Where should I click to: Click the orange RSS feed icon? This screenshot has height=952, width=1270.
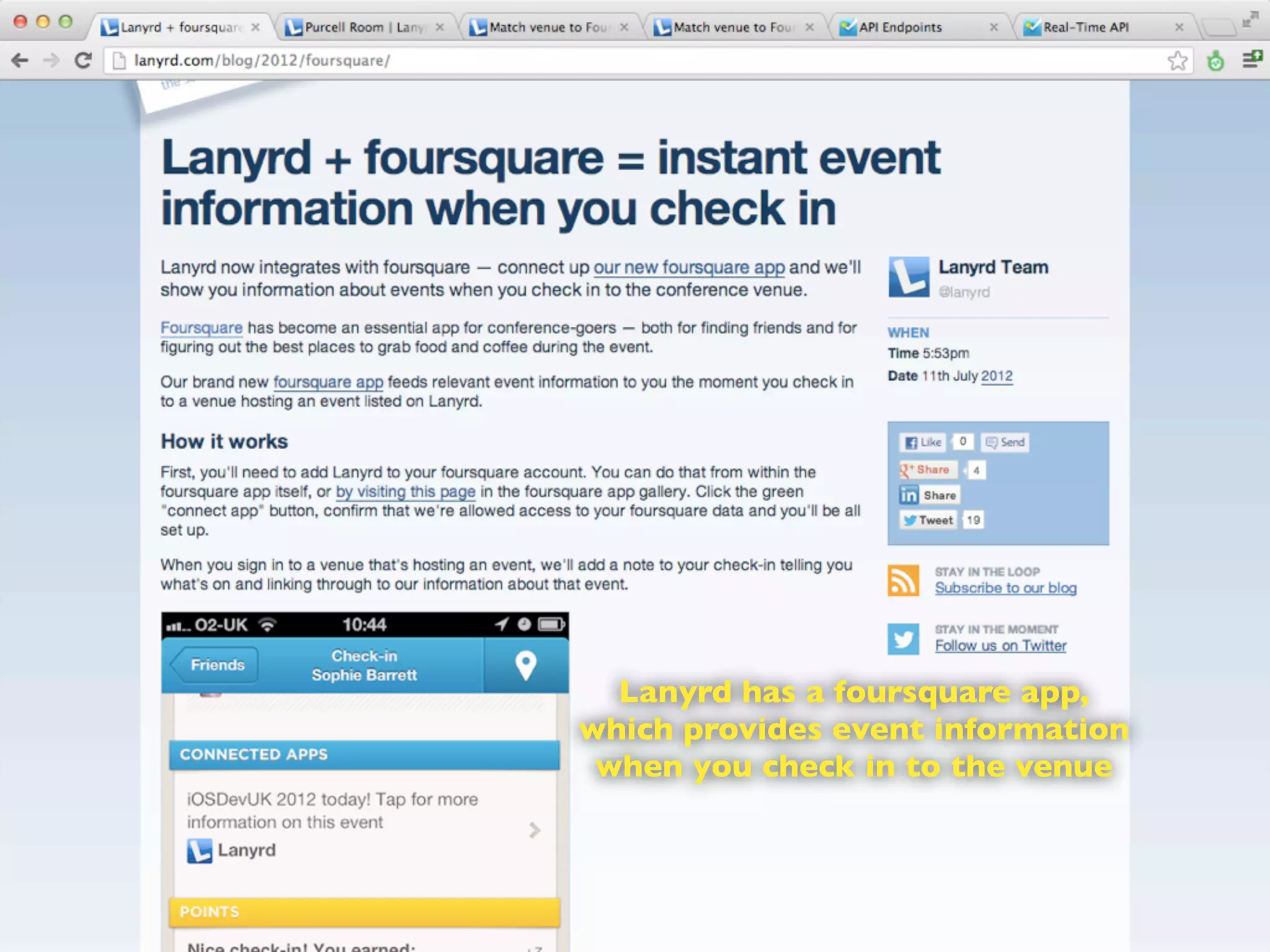coord(903,581)
